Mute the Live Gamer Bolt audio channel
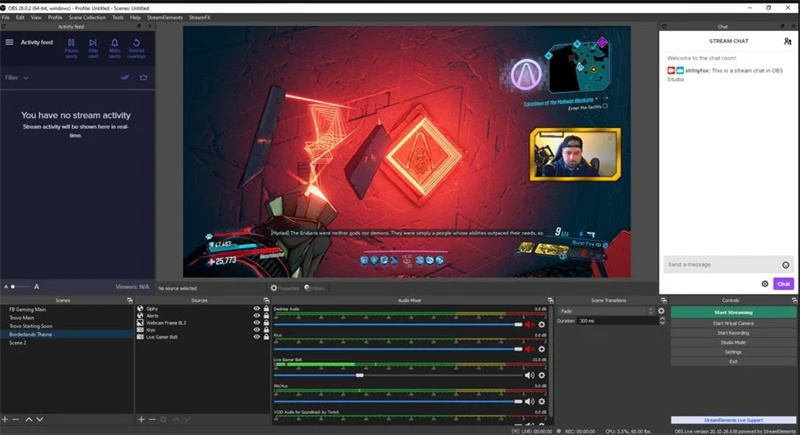The width and height of the screenshot is (800, 435). point(530,375)
